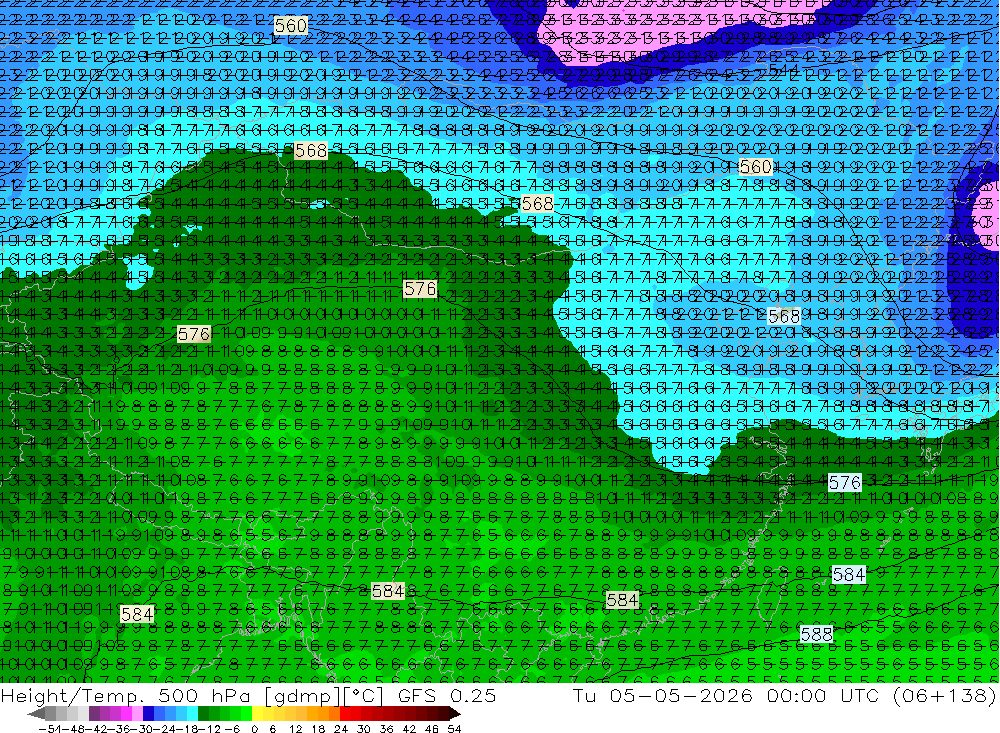Pick the bright red swatch at 24
The height and width of the screenshot is (733, 1000).
[345, 713]
